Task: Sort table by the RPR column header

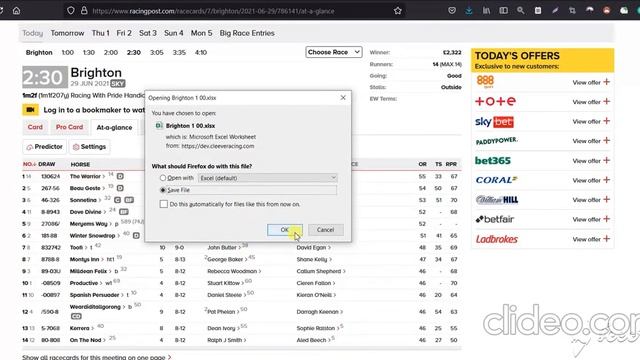Action: tap(451, 164)
